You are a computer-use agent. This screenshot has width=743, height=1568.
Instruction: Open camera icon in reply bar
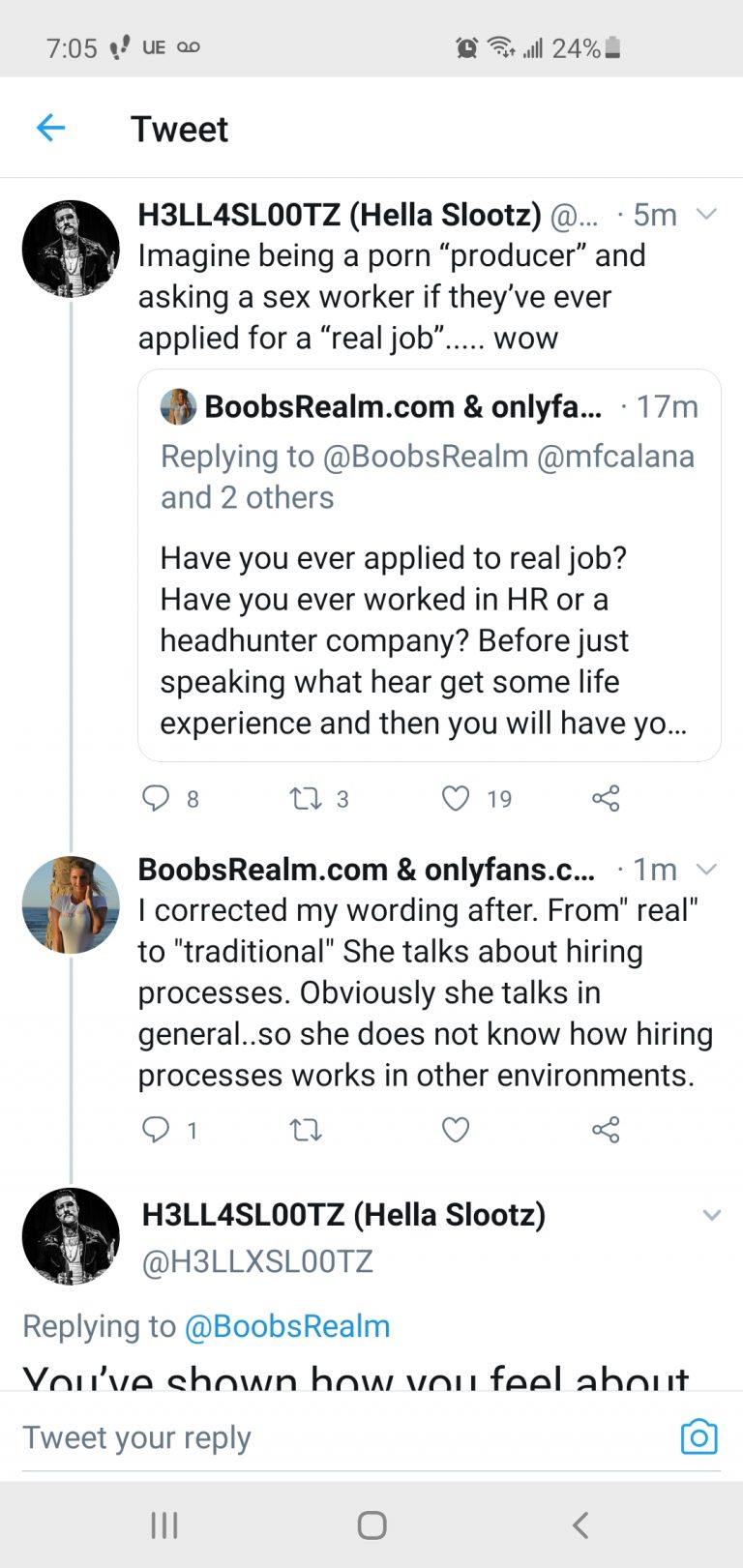698,1437
